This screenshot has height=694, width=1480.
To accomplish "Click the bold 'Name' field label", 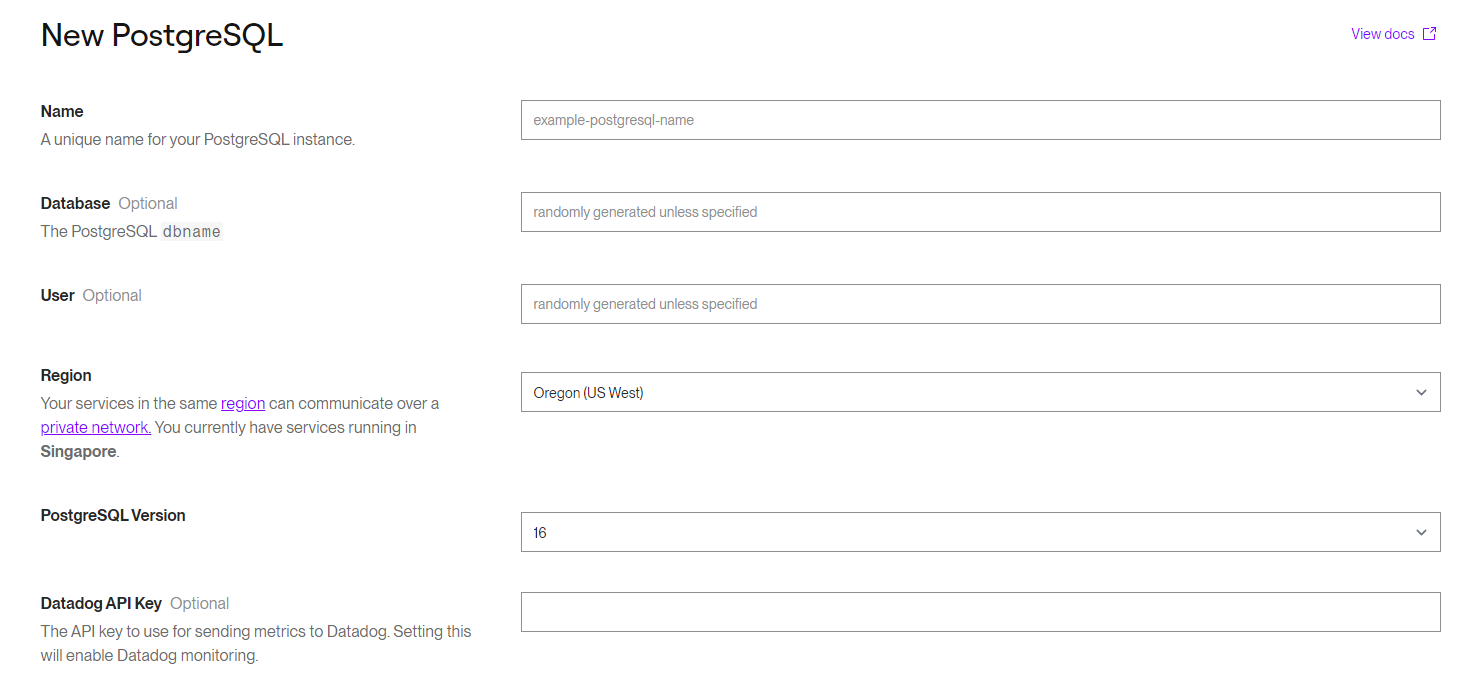I will tap(62, 112).
